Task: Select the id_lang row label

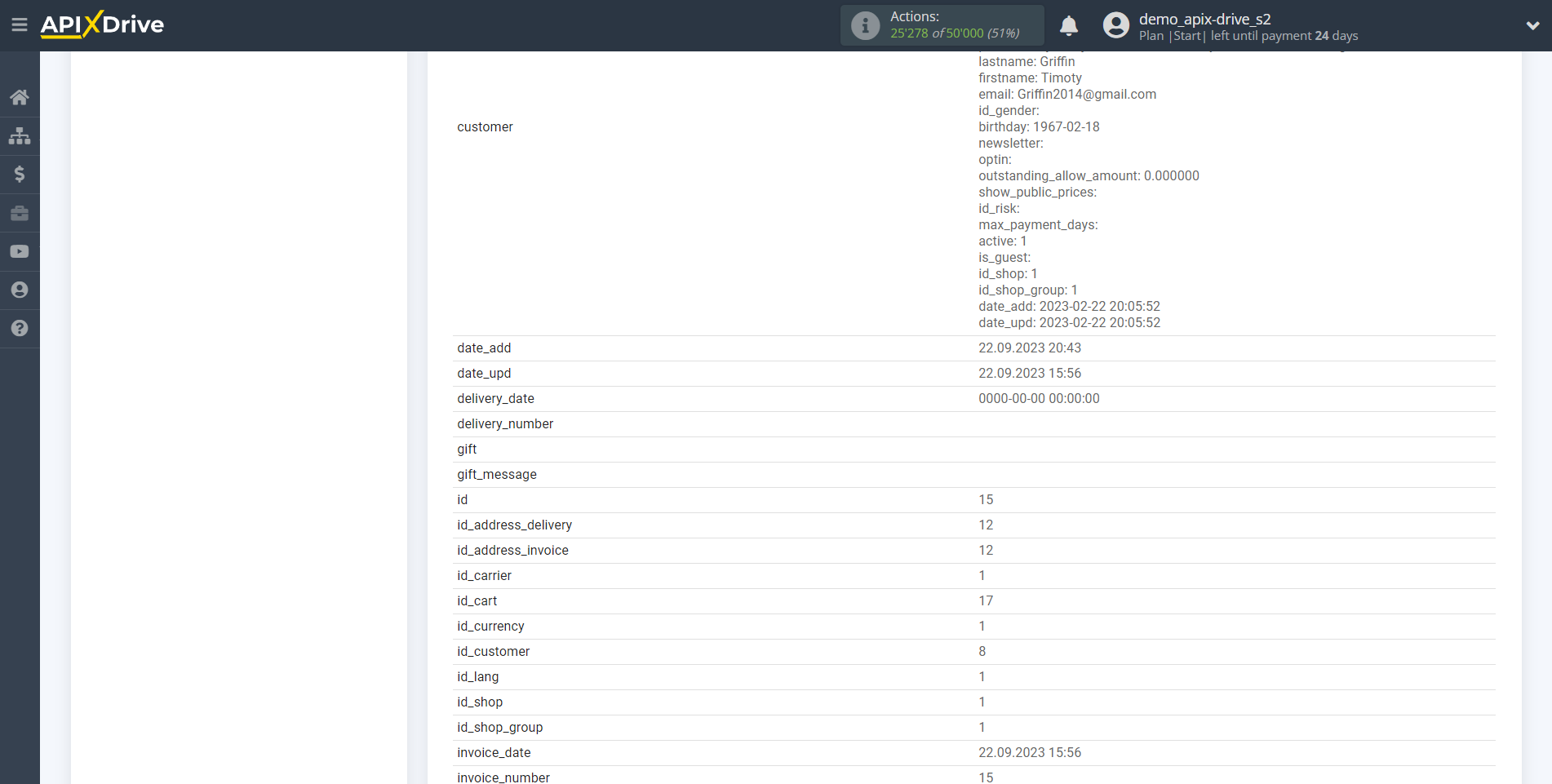Action: point(477,676)
